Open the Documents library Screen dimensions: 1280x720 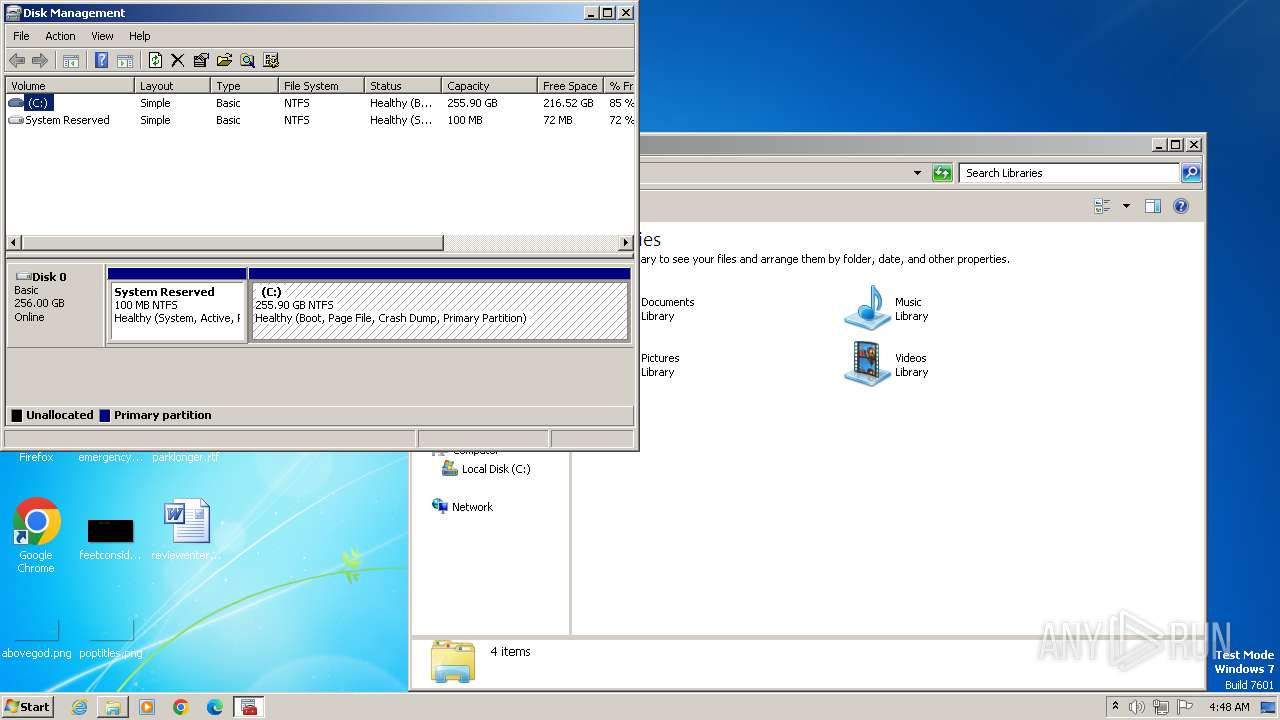[667, 309]
